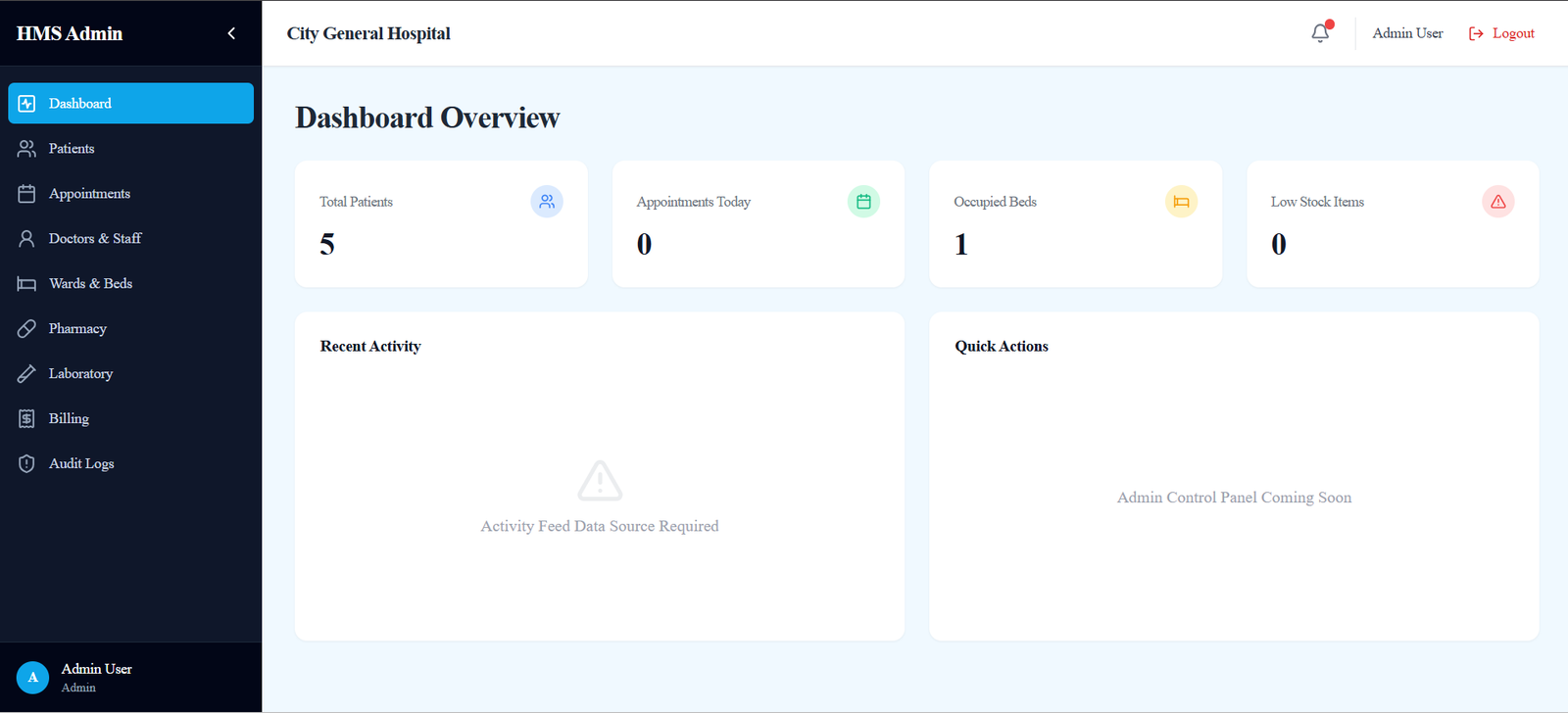Click the Total Patients value 5
This screenshot has width=1568, height=713.
pos(327,244)
